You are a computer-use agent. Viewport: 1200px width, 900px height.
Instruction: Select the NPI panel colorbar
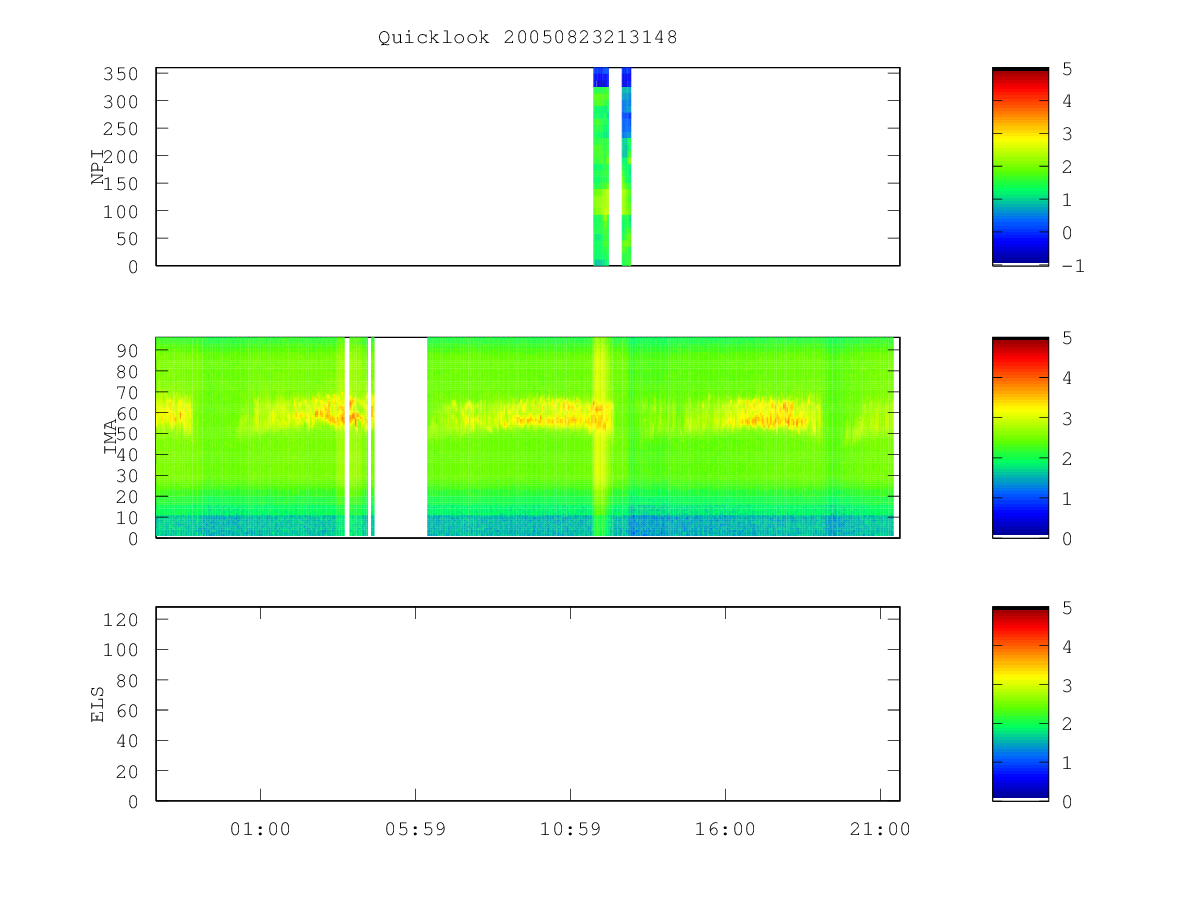1020,167
